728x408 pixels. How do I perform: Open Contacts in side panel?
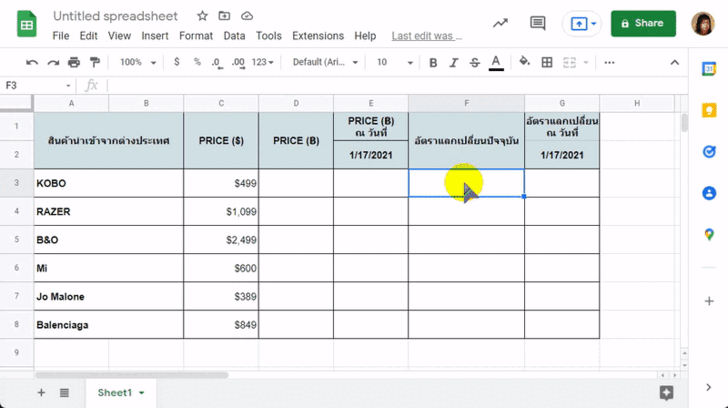708,193
